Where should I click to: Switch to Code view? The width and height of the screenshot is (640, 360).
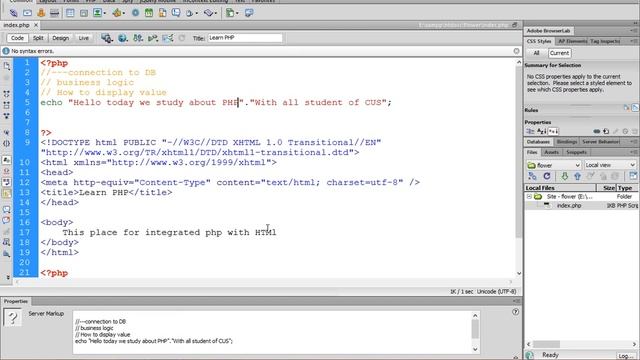17,38
